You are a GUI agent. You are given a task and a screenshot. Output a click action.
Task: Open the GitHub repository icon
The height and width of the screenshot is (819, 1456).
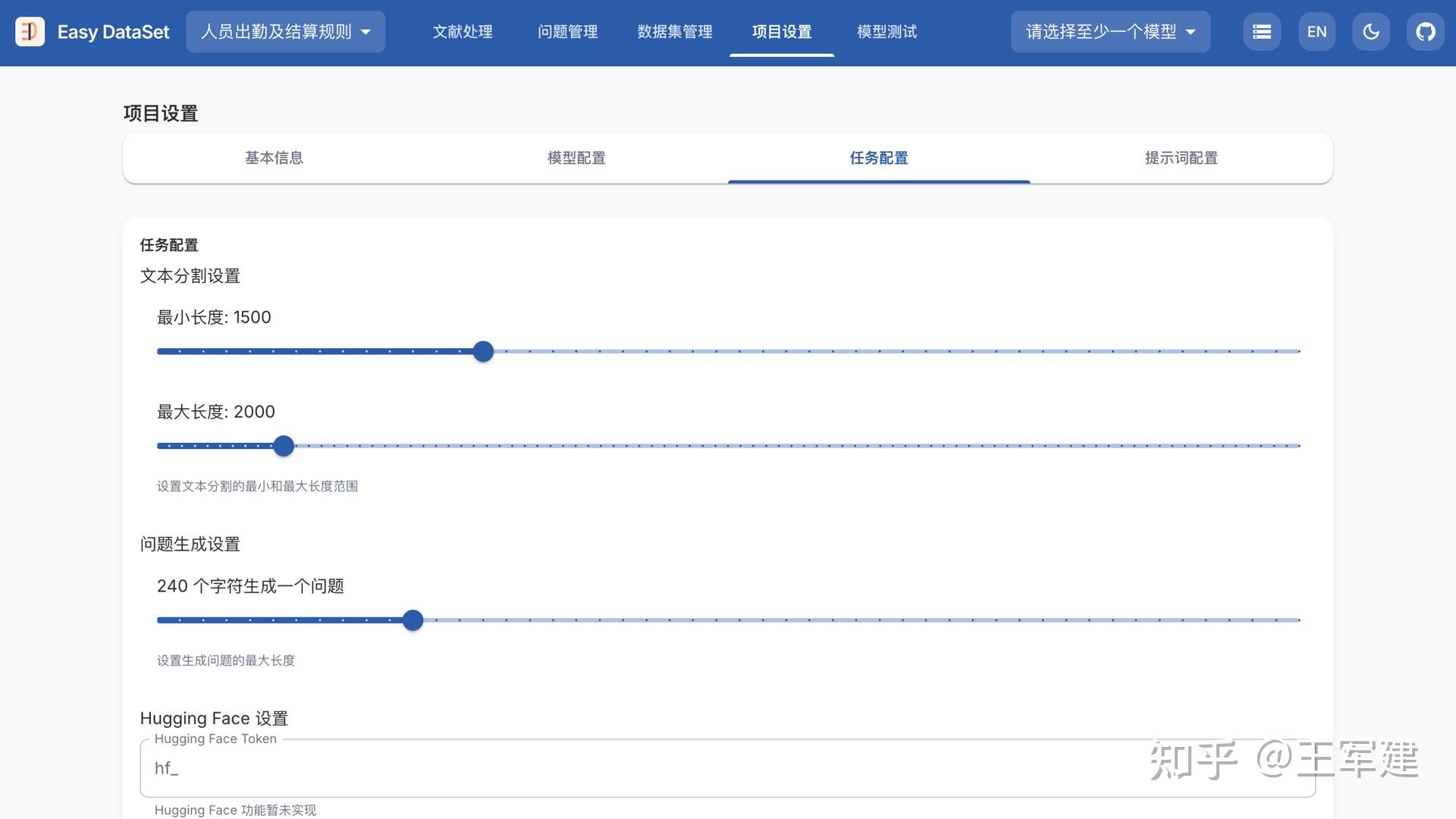[1426, 31]
